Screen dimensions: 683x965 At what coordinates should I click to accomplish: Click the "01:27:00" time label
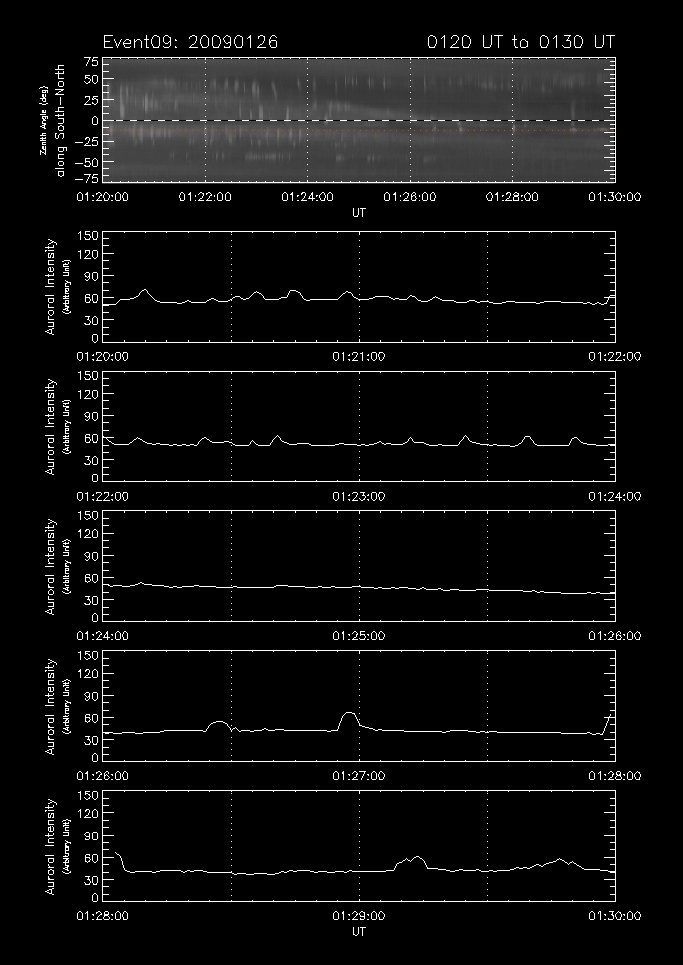(x=359, y=776)
